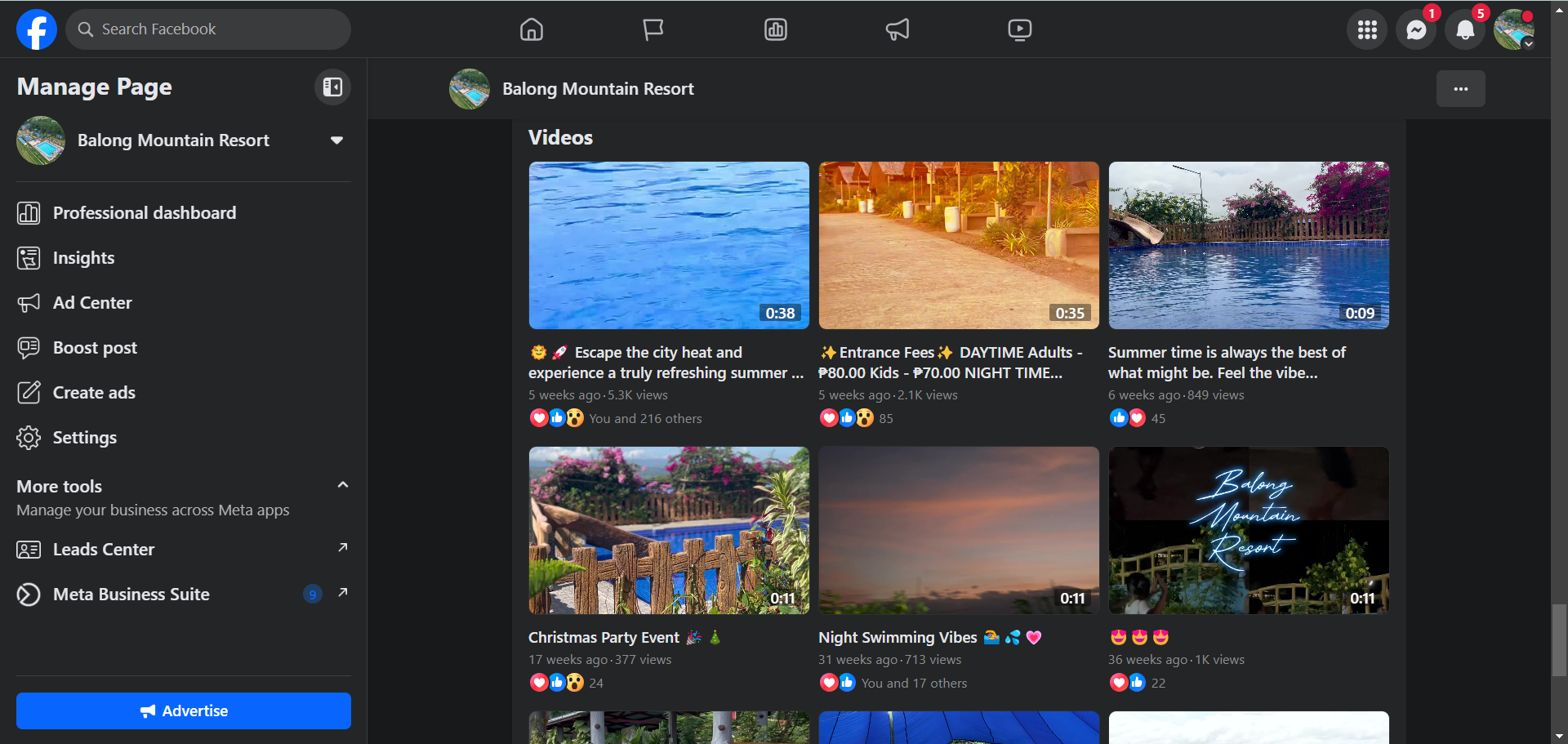Click the scrollbar up arrow
The height and width of the screenshot is (744, 1568).
[1559, 10]
